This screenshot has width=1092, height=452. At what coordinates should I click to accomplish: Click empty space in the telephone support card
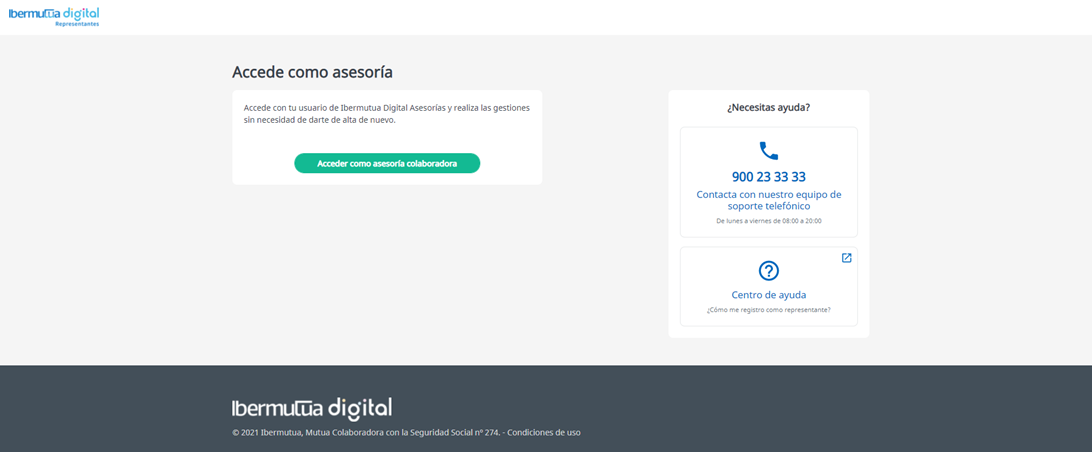tap(710, 150)
